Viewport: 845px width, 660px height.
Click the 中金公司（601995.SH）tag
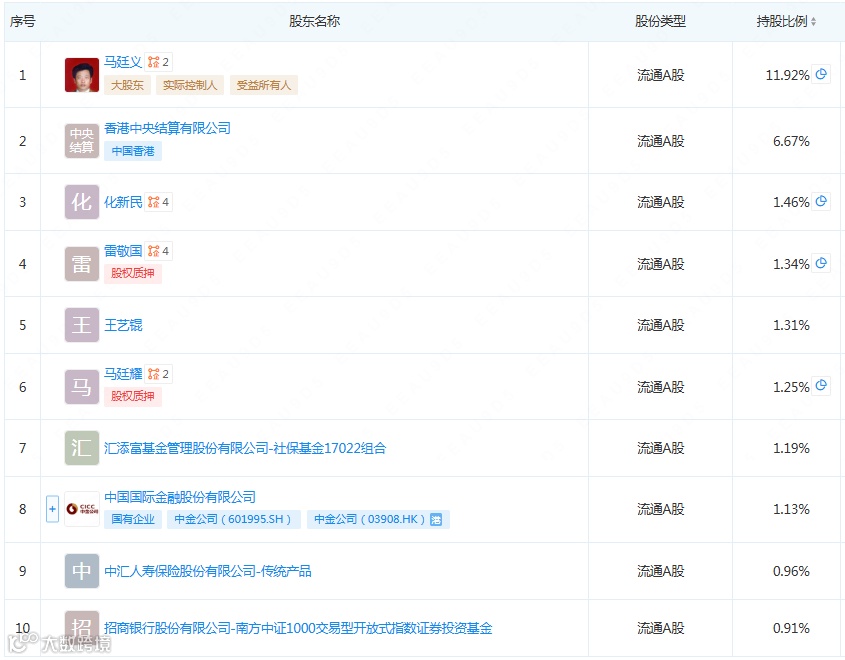click(233, 519)
